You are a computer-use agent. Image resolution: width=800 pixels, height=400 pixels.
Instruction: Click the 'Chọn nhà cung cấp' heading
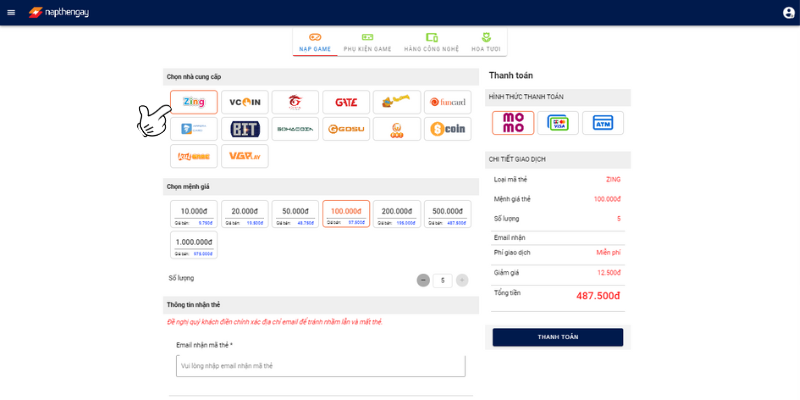[x=194, y=77]
